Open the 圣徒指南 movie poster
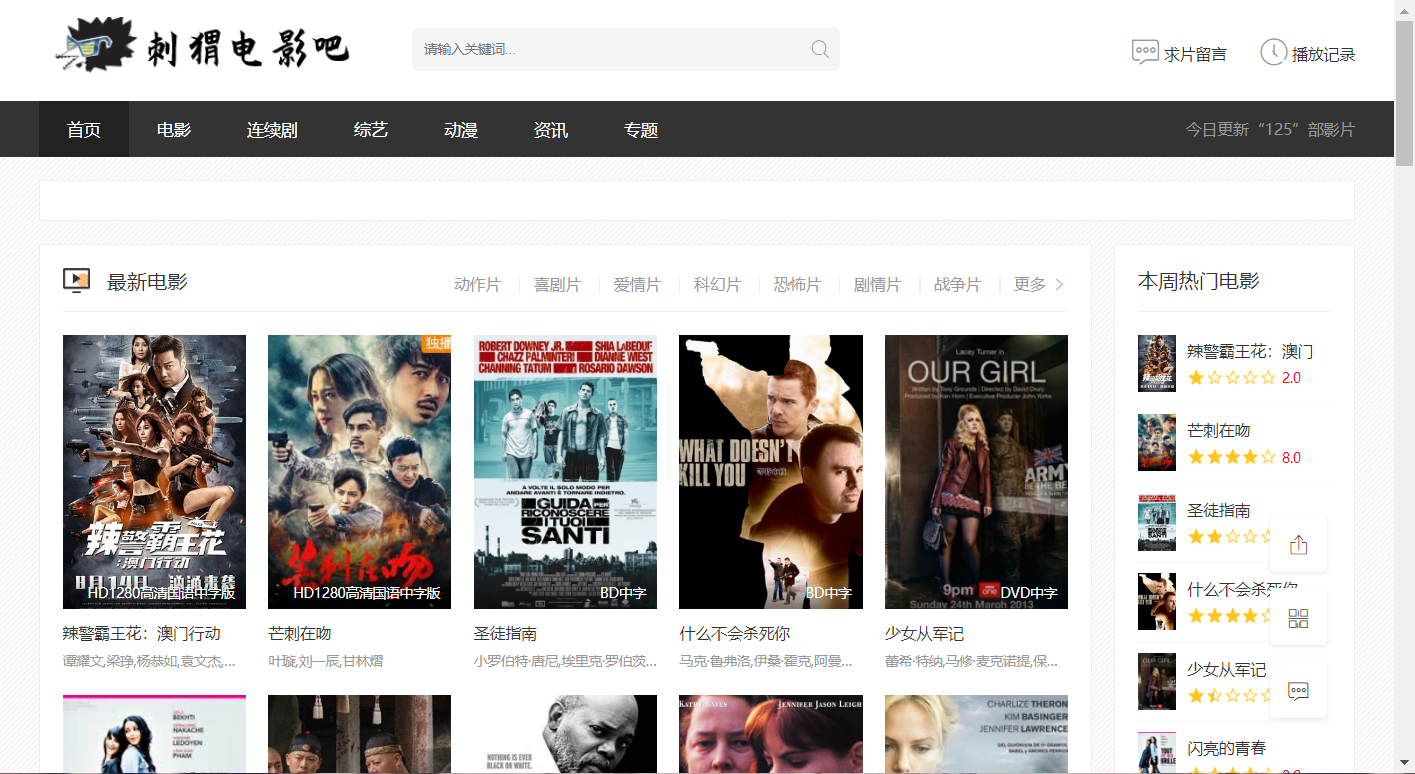The height and width of the screenshot is (774, 1415). pyautogui.click(x=565, y=472)
